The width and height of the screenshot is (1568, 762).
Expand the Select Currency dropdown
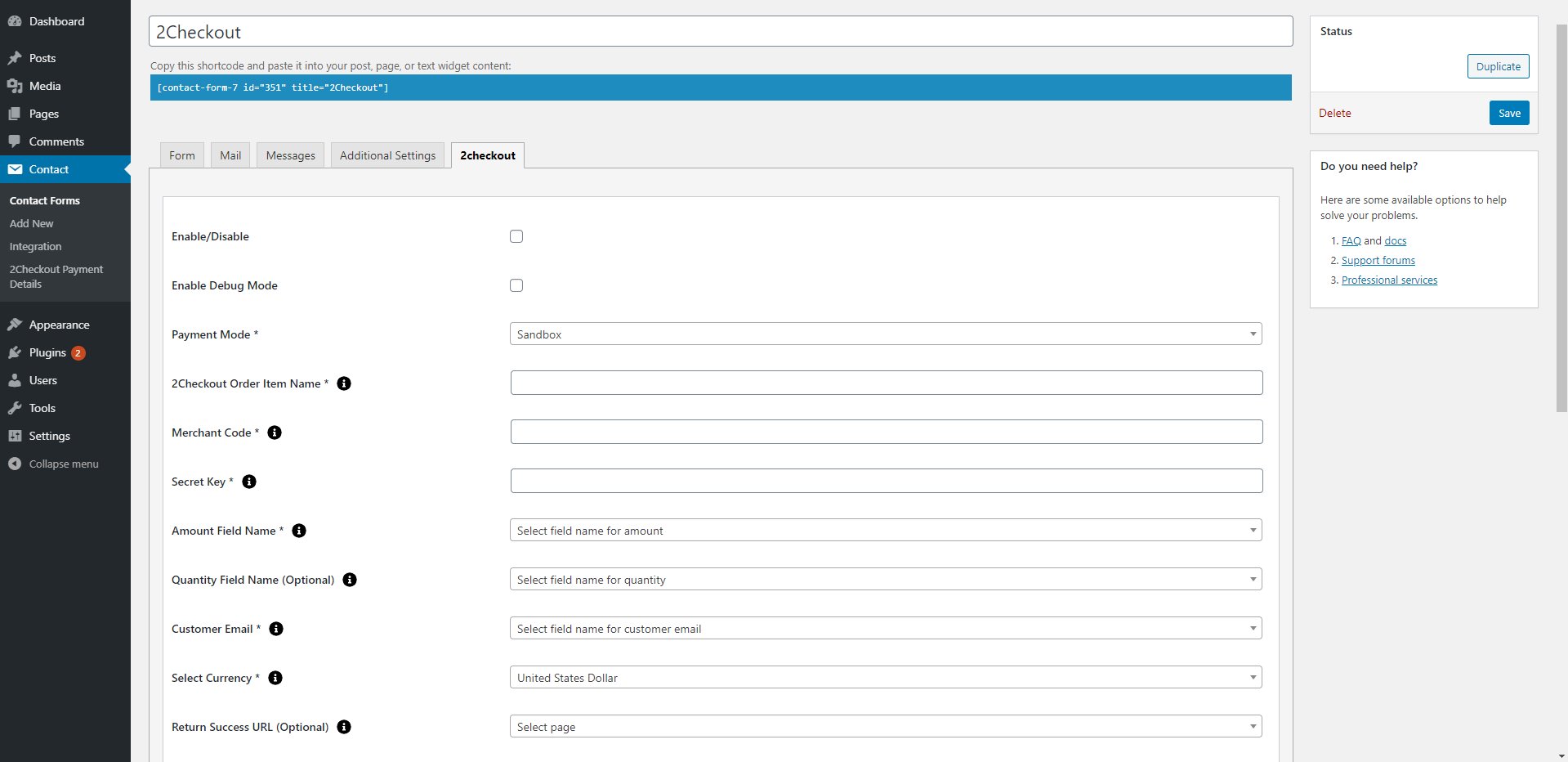click(x=885, y=678)
